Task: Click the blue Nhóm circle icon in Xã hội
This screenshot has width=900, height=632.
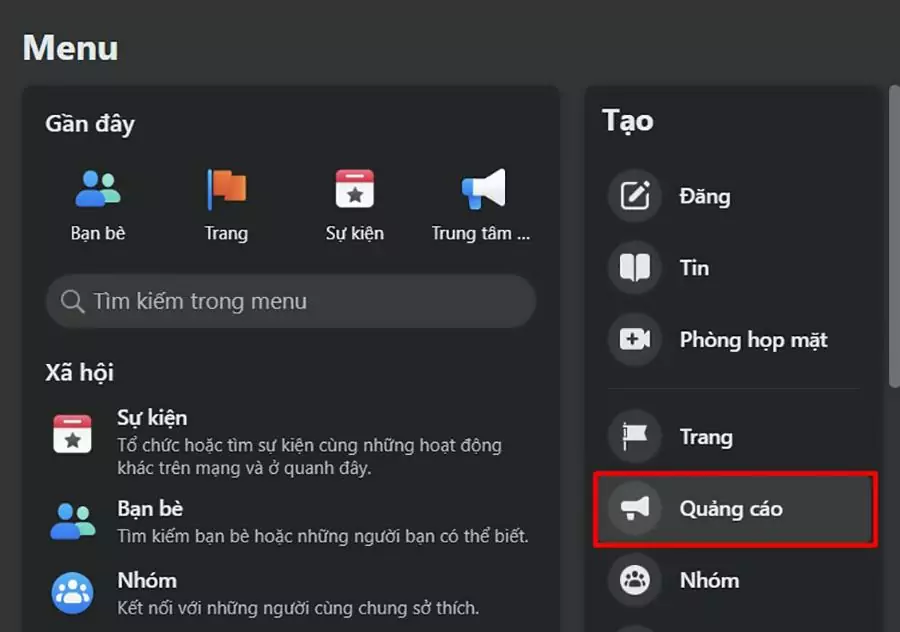Action: pos(72,593)
